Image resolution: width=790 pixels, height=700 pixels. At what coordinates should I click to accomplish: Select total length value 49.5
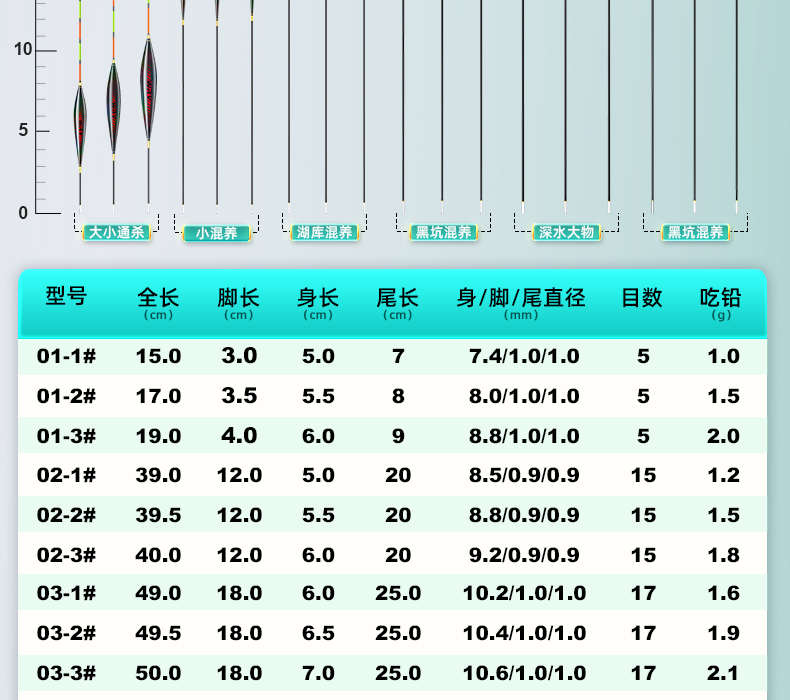click(158, 633)
